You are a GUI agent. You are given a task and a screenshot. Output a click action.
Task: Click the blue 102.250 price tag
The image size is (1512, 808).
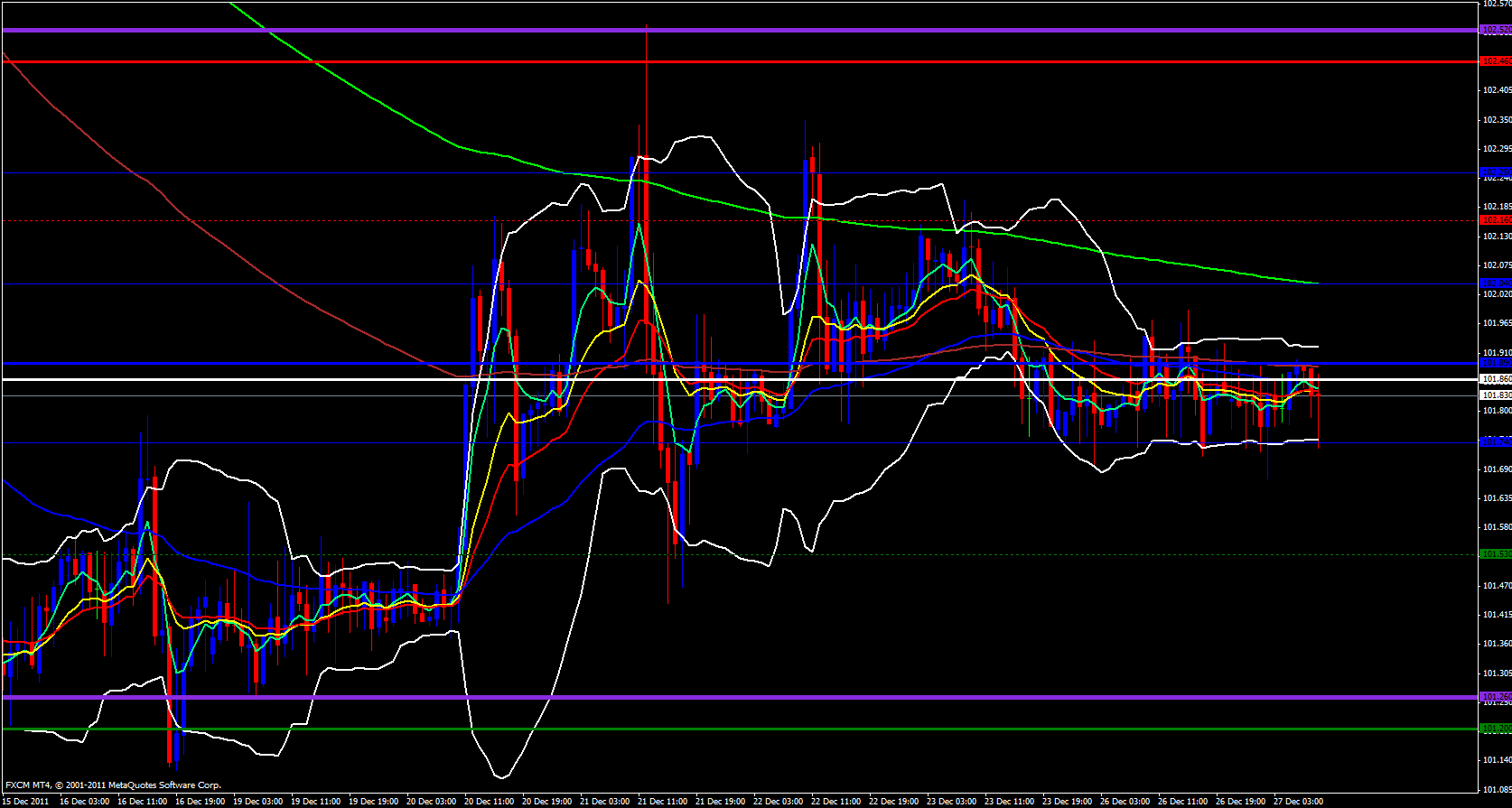pos(1496,172)
